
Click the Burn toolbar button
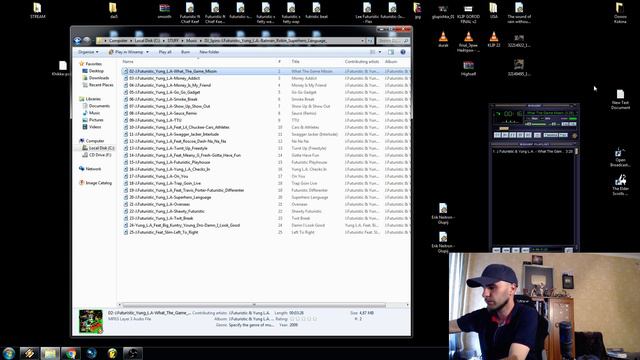(185, 52)
